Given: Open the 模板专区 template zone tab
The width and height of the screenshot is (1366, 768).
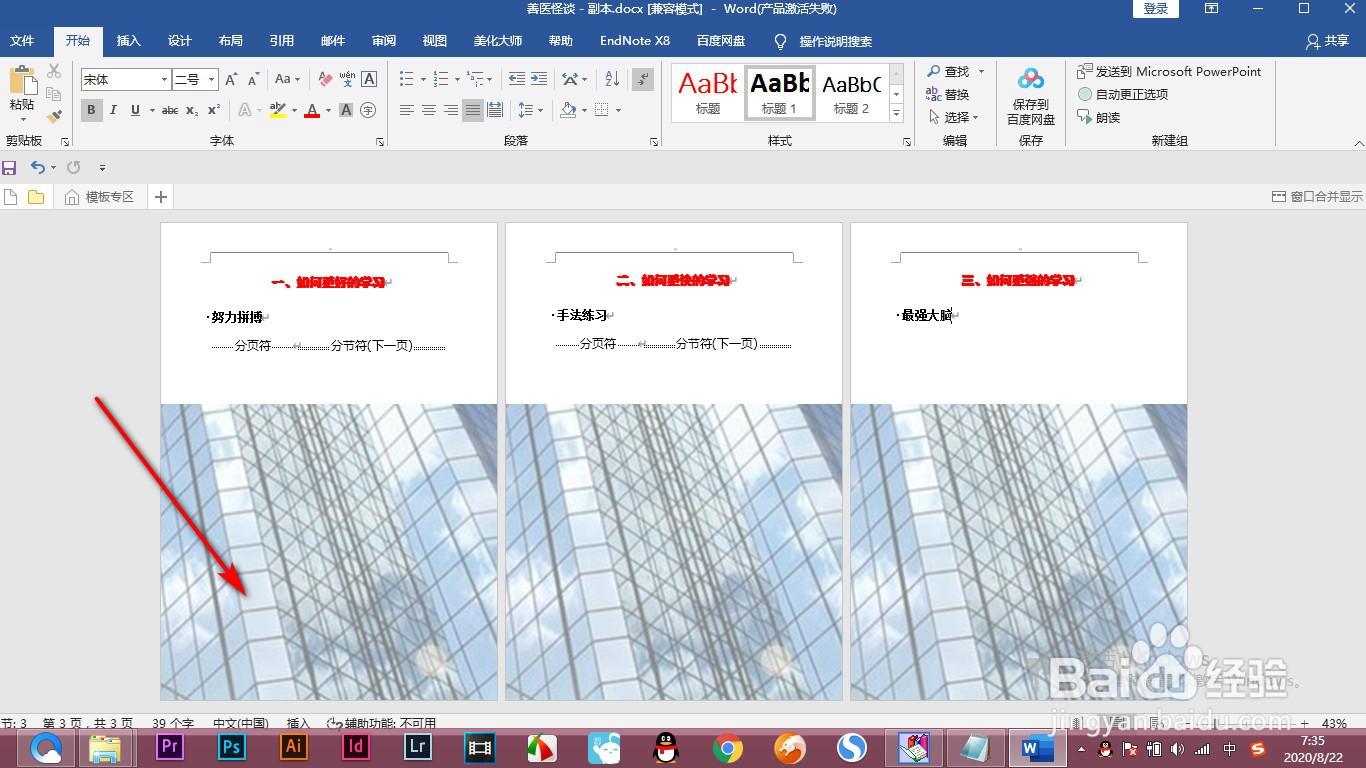Looking at the screenshot, I should tap(99, 197).
